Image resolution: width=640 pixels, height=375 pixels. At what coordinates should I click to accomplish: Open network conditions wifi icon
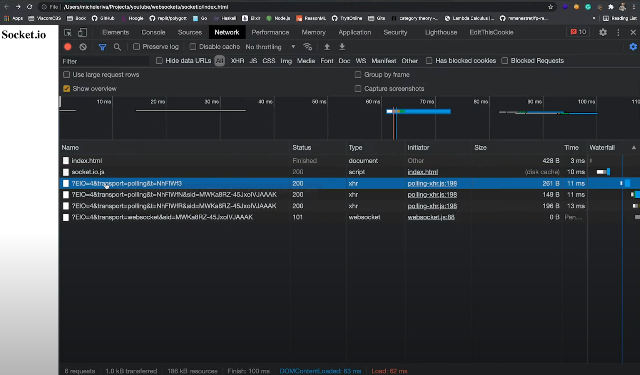308,47
